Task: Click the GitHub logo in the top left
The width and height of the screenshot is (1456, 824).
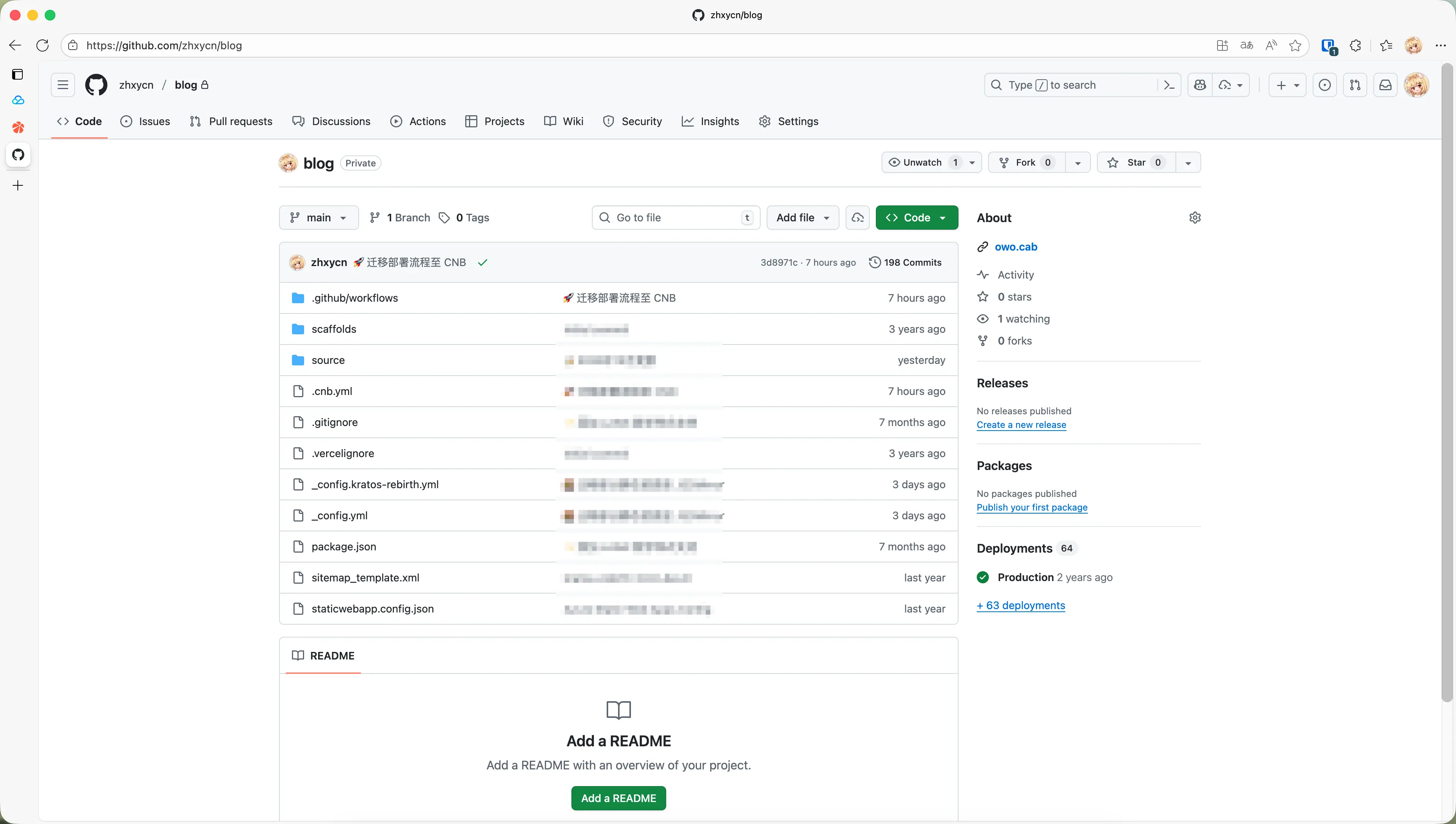Action: [96, 84]
